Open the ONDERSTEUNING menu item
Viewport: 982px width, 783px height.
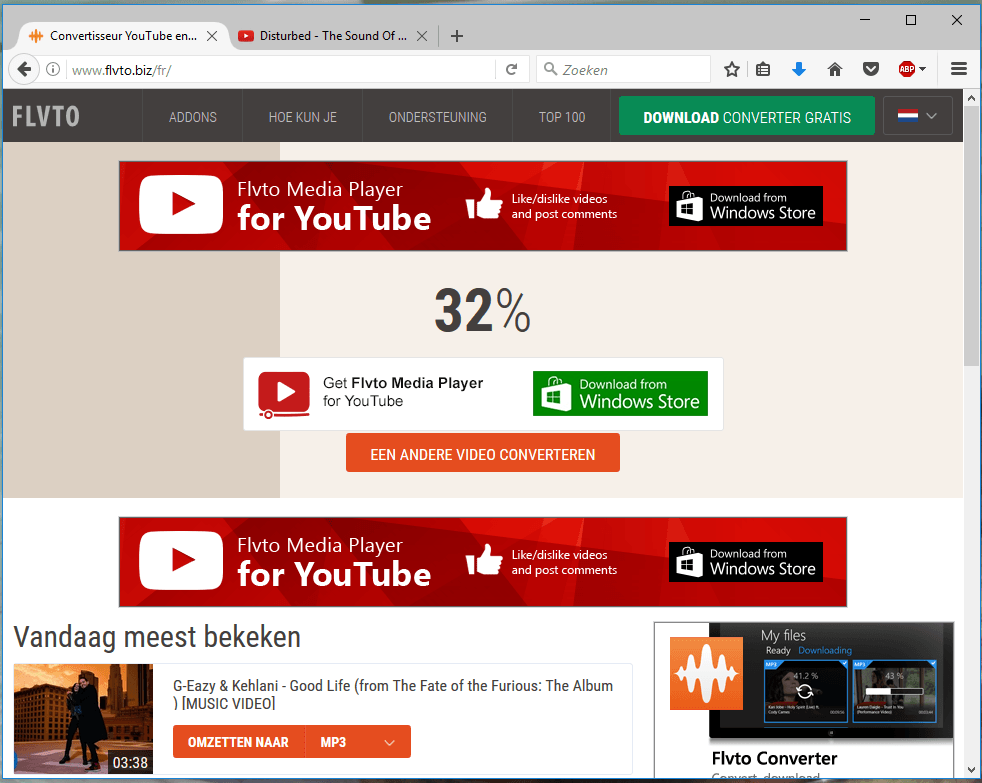(438, 117)
